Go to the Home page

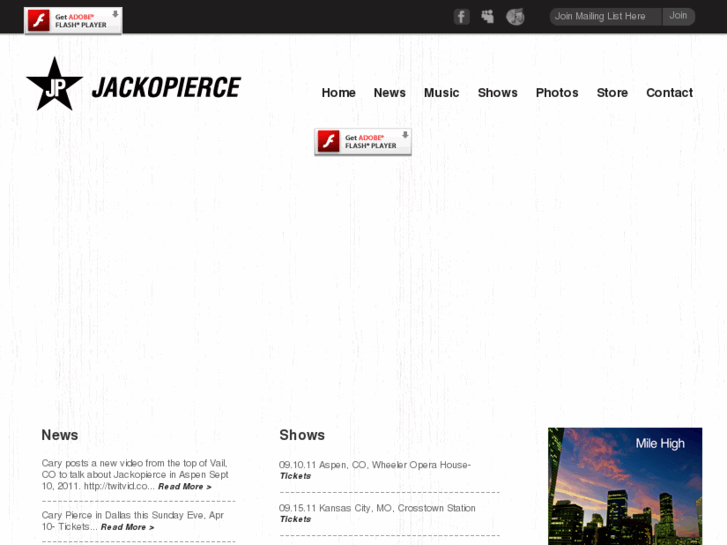click(338, 93)
